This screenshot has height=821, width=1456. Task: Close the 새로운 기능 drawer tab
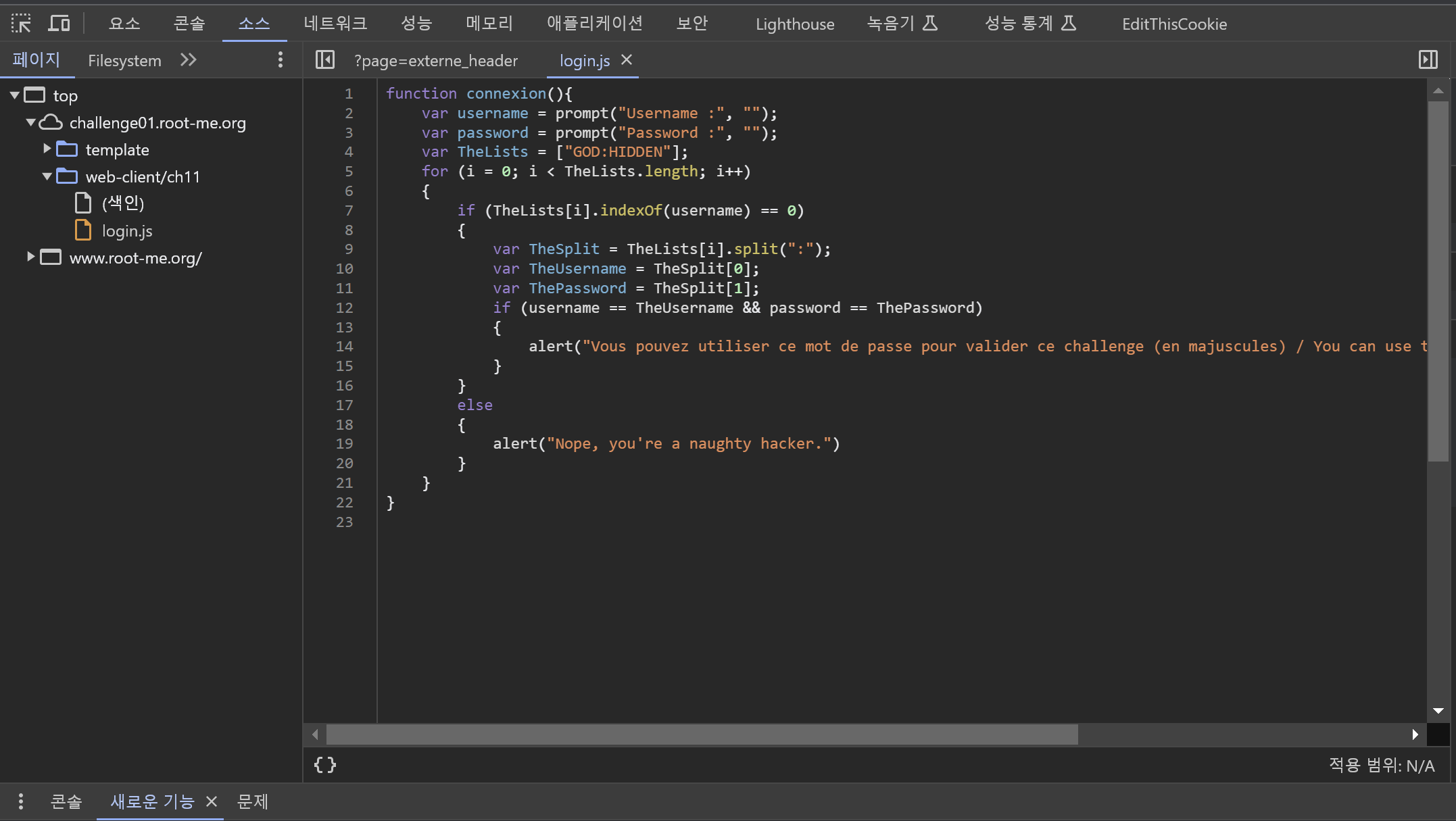(212, 801)
